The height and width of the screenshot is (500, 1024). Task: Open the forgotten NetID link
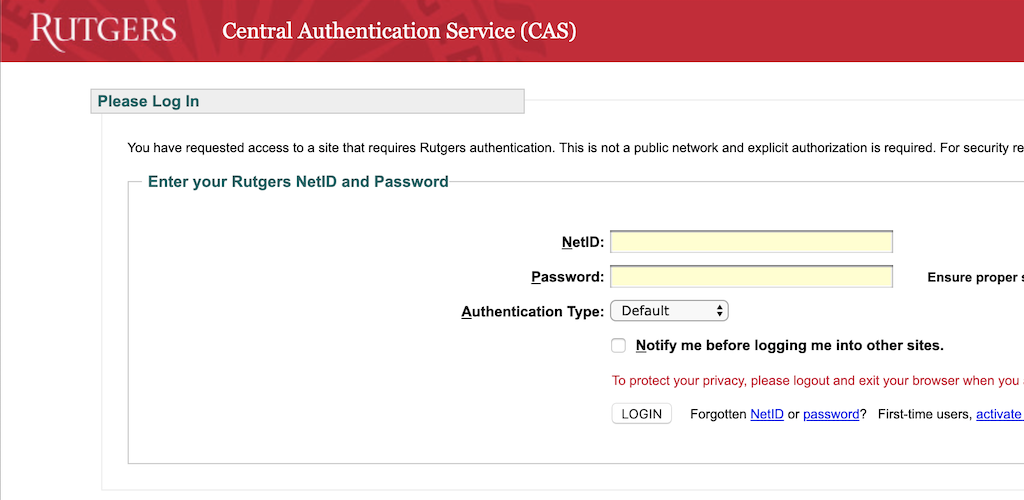pos(767,414)
